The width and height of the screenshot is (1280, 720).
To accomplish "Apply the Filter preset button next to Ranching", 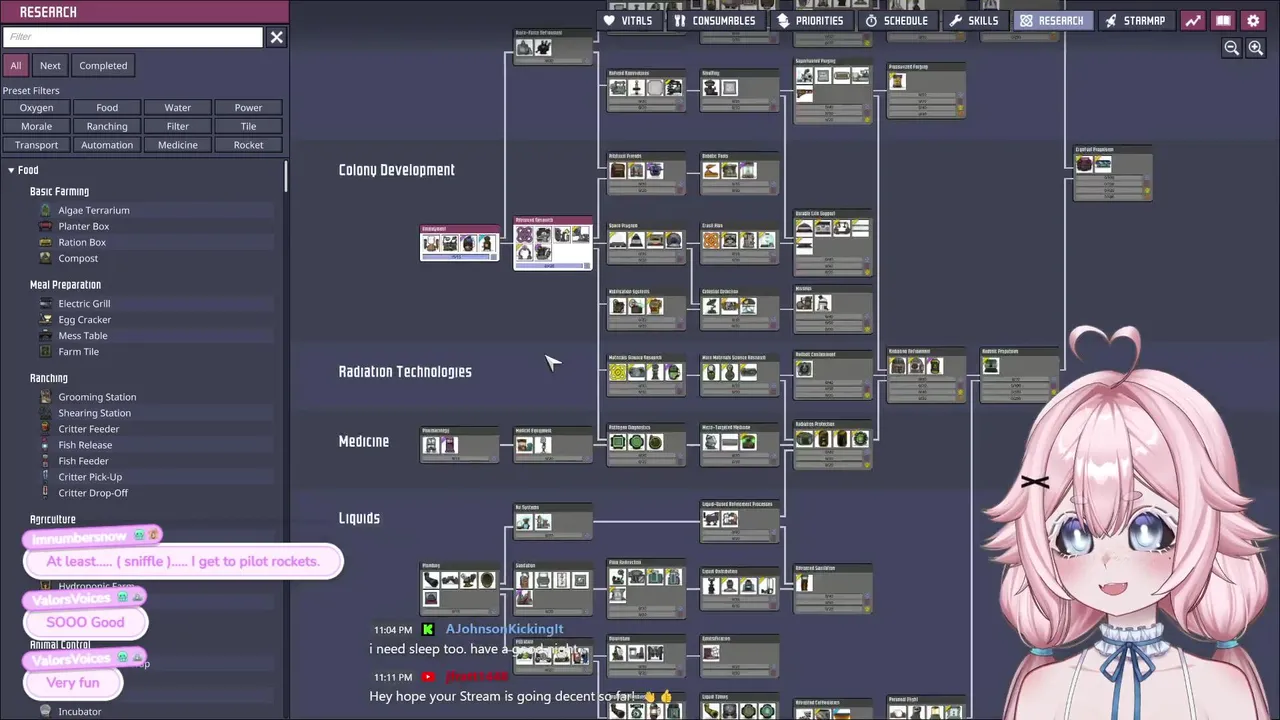I will coord(178,126).
